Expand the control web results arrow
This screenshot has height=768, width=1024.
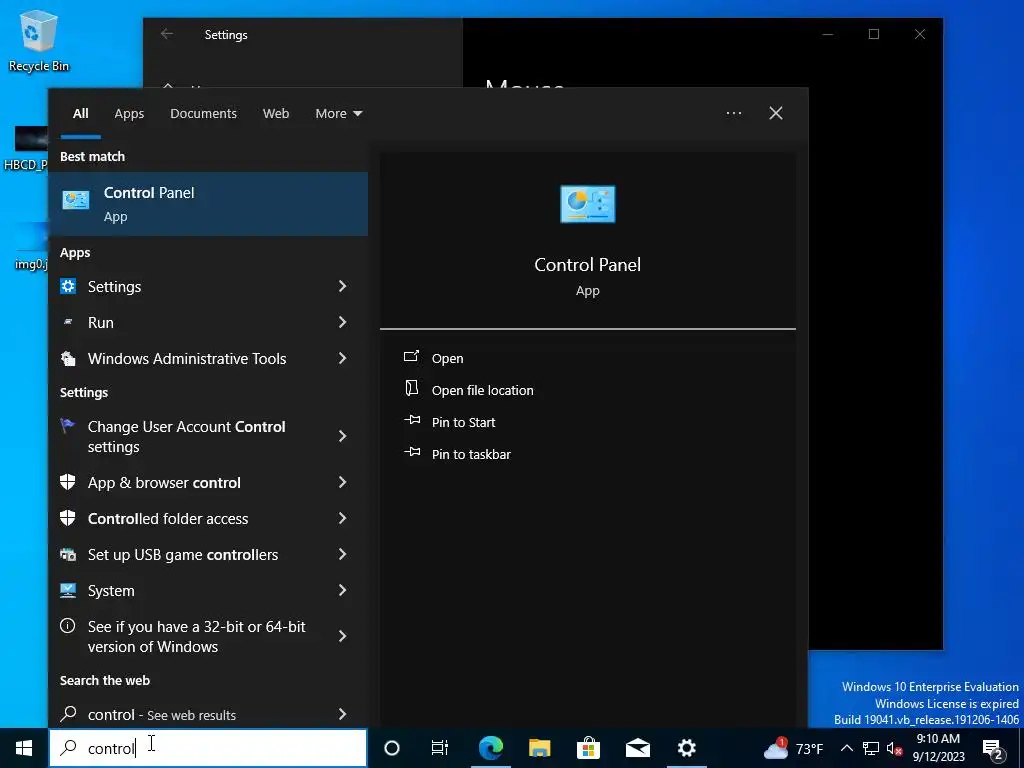(342, 714)
